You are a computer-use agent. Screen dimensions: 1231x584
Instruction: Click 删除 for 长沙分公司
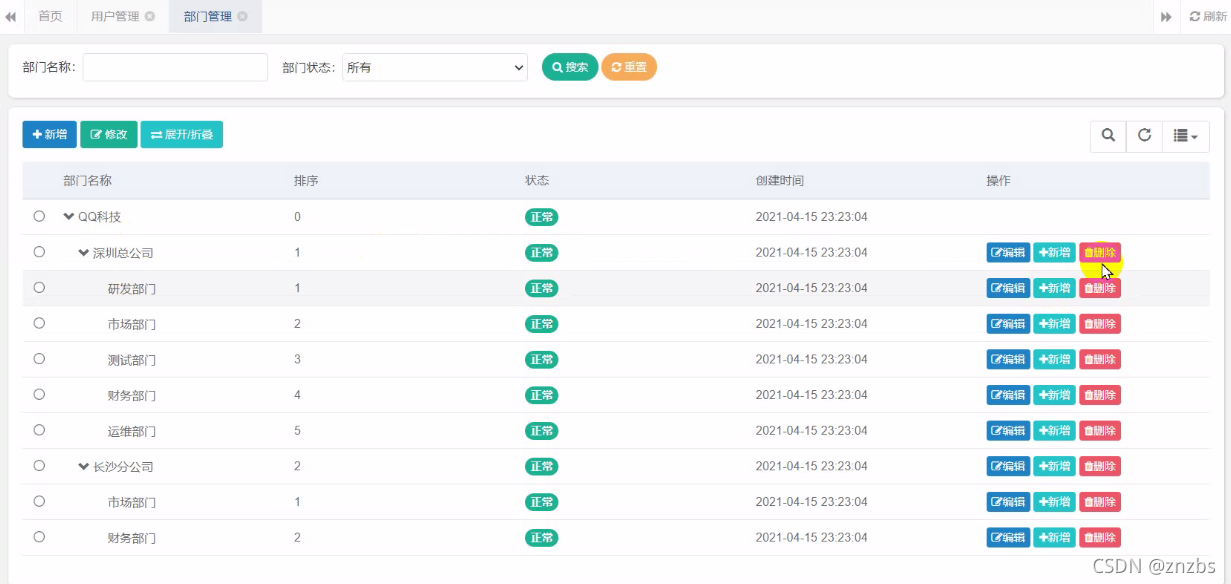pos(1100,466)
